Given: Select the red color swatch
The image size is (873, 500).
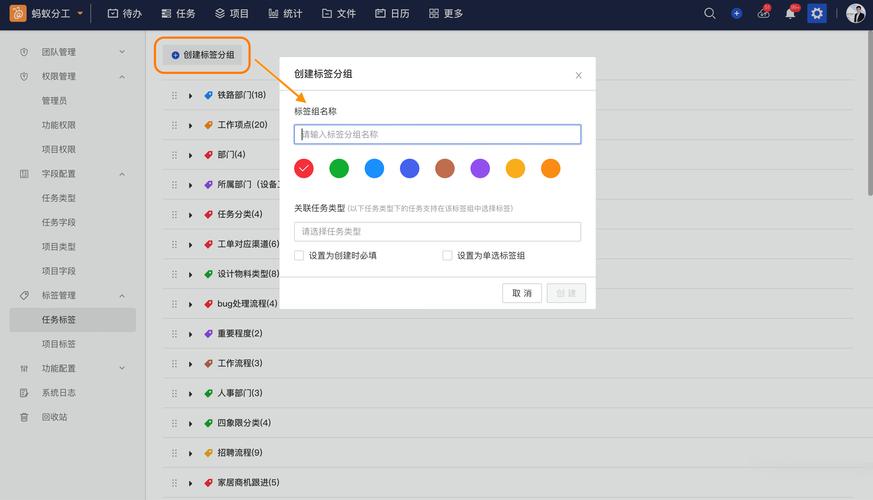Looking at the screenshot, I should click(x=303, y=168).
